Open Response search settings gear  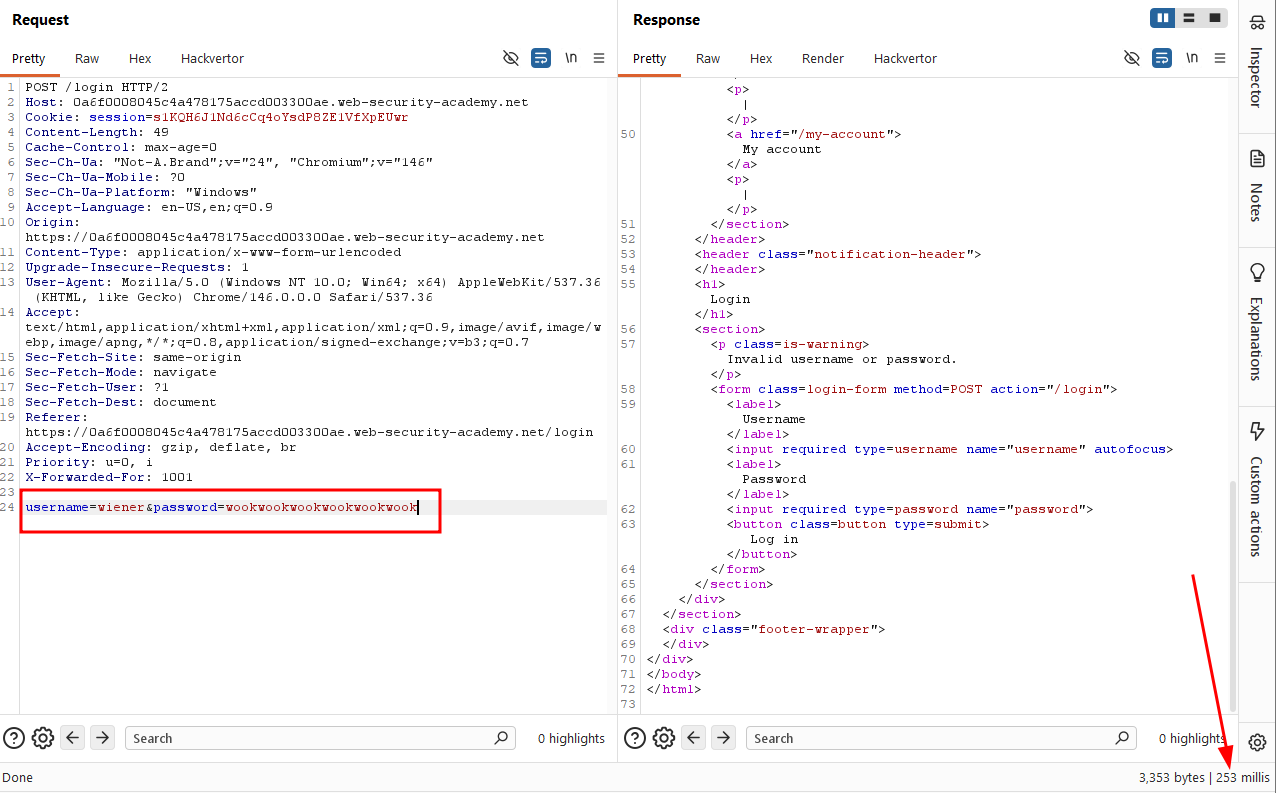coord(663,738)
